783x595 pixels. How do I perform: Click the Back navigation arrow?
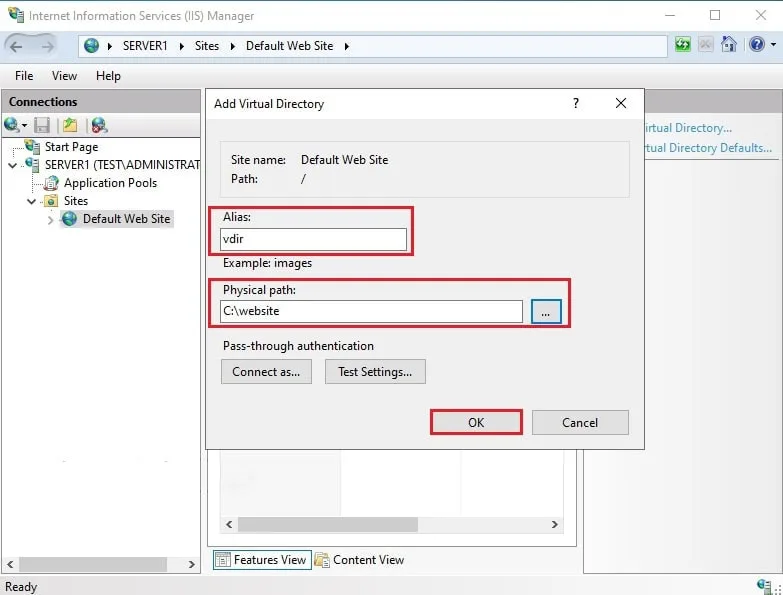pos(16,46)
